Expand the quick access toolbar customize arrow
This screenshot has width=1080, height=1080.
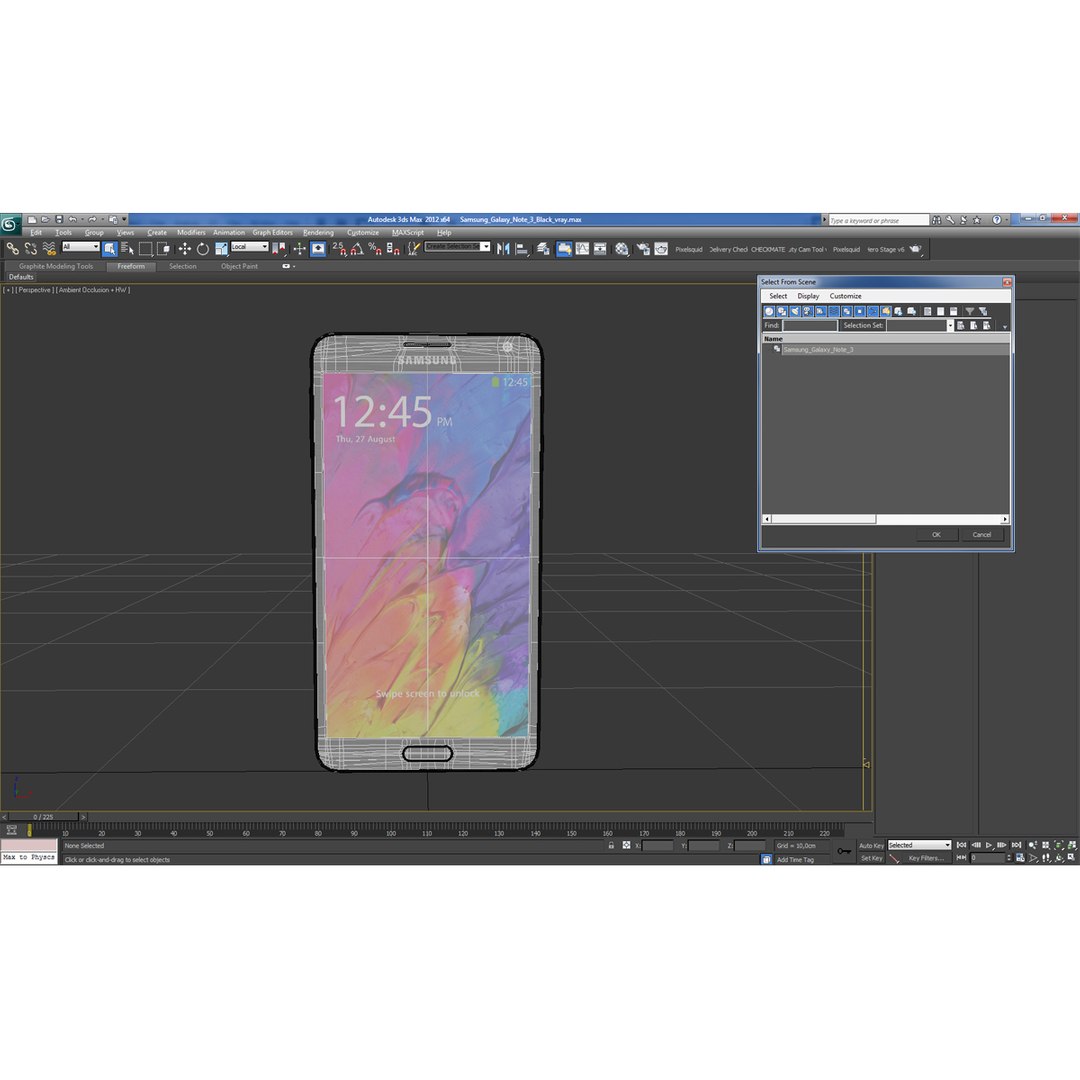pyautogui.click(x=125, y=220)
